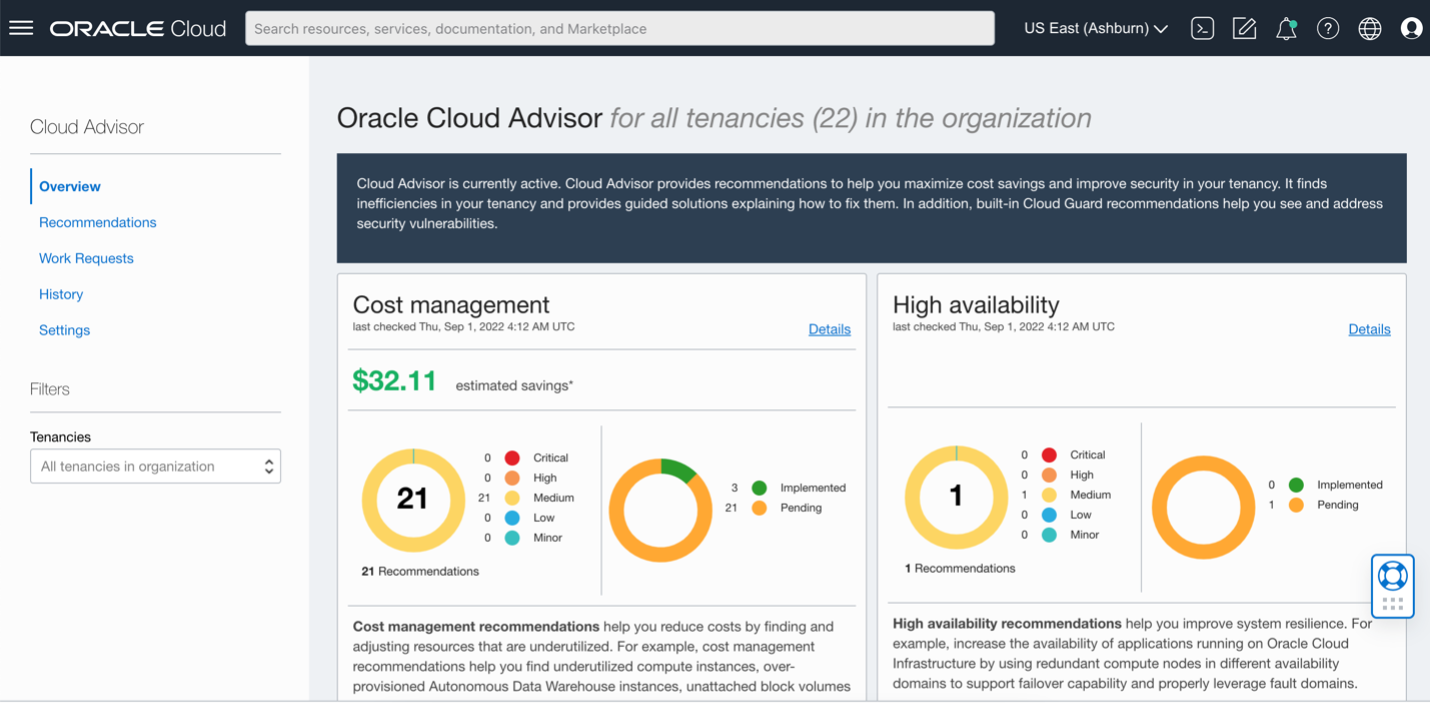Open the Work Requests section
Viewport: 1430px width, 705px height.
pos(86,258)
